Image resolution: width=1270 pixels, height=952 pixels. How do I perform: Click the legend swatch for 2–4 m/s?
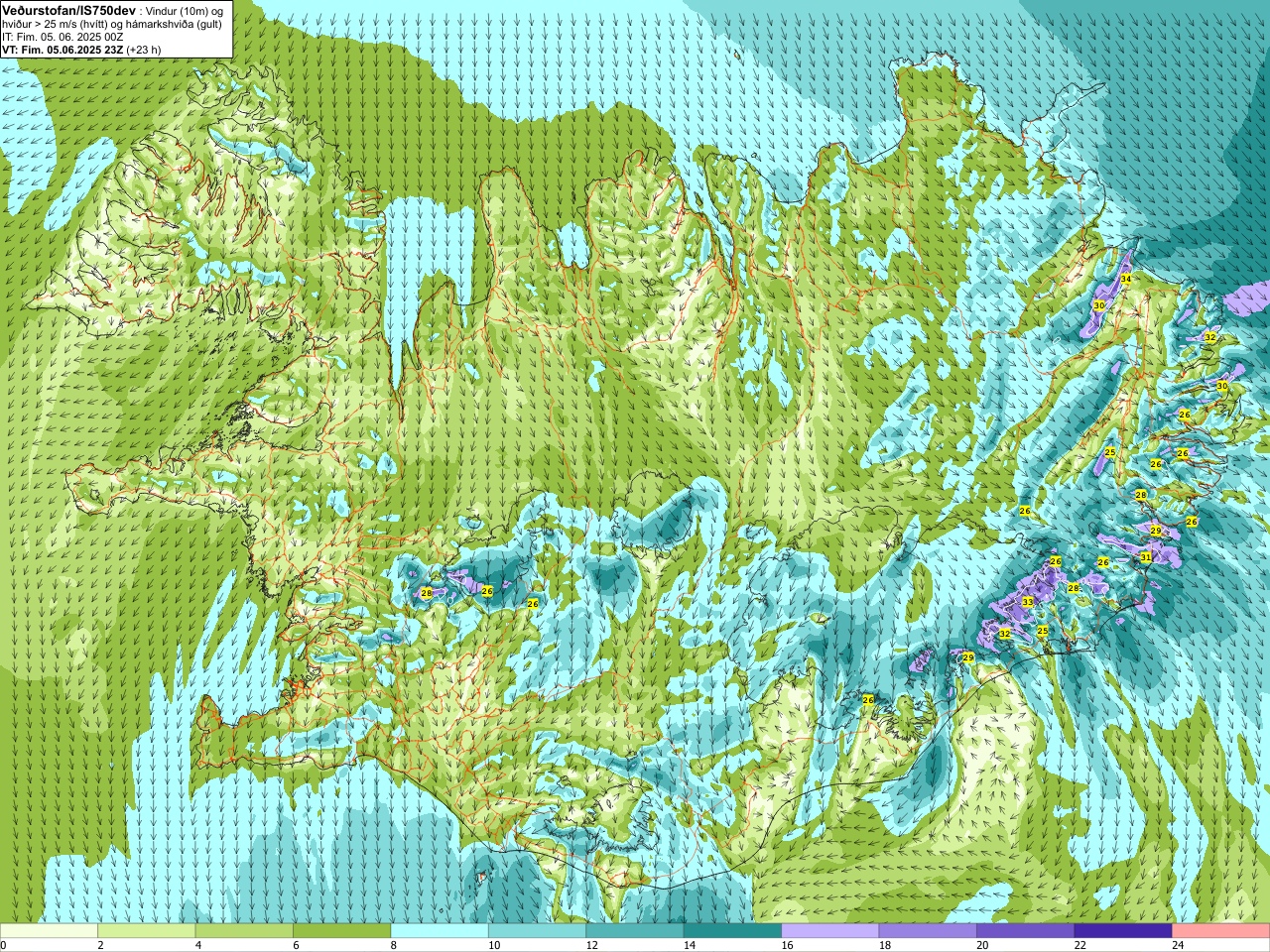(146, 931)
